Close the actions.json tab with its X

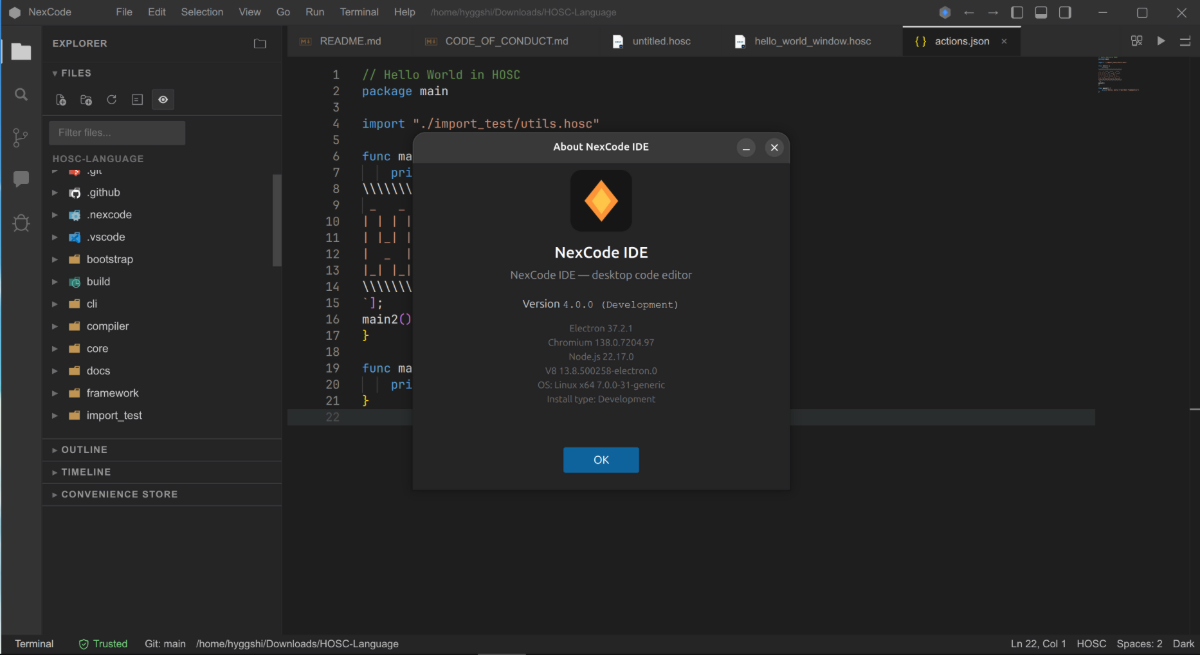(x=1004, y=41)
